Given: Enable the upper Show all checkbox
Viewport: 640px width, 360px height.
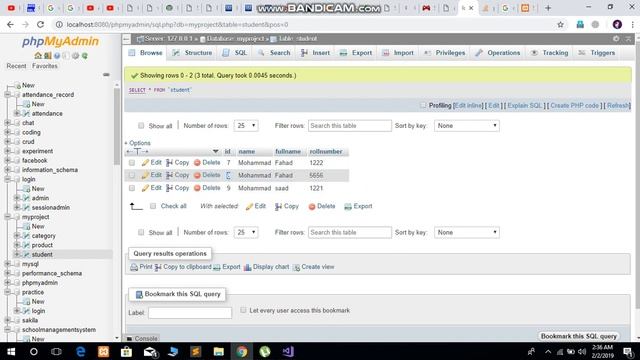Looking at the screenshot, I should [141, 126].
